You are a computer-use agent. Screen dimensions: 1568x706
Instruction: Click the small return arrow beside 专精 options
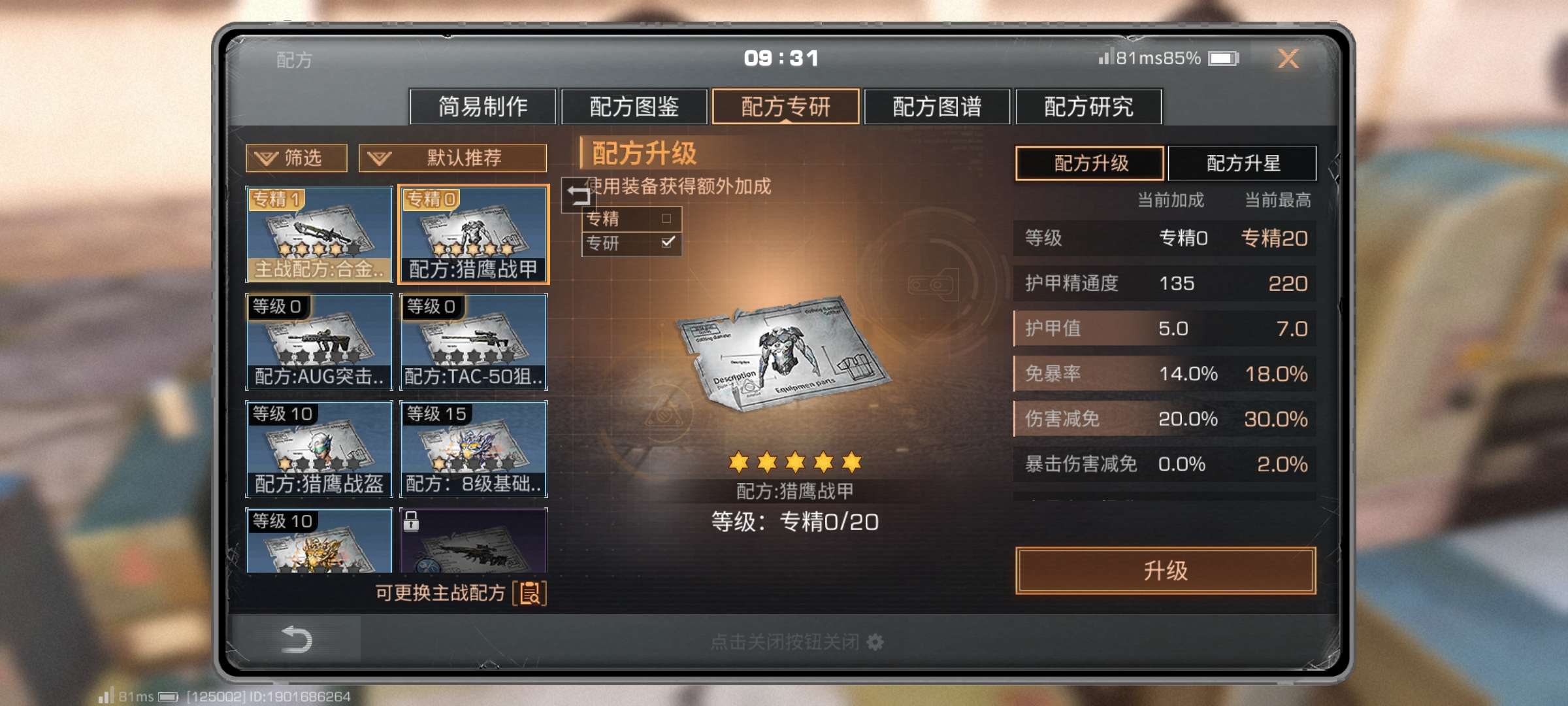[578, 195]
